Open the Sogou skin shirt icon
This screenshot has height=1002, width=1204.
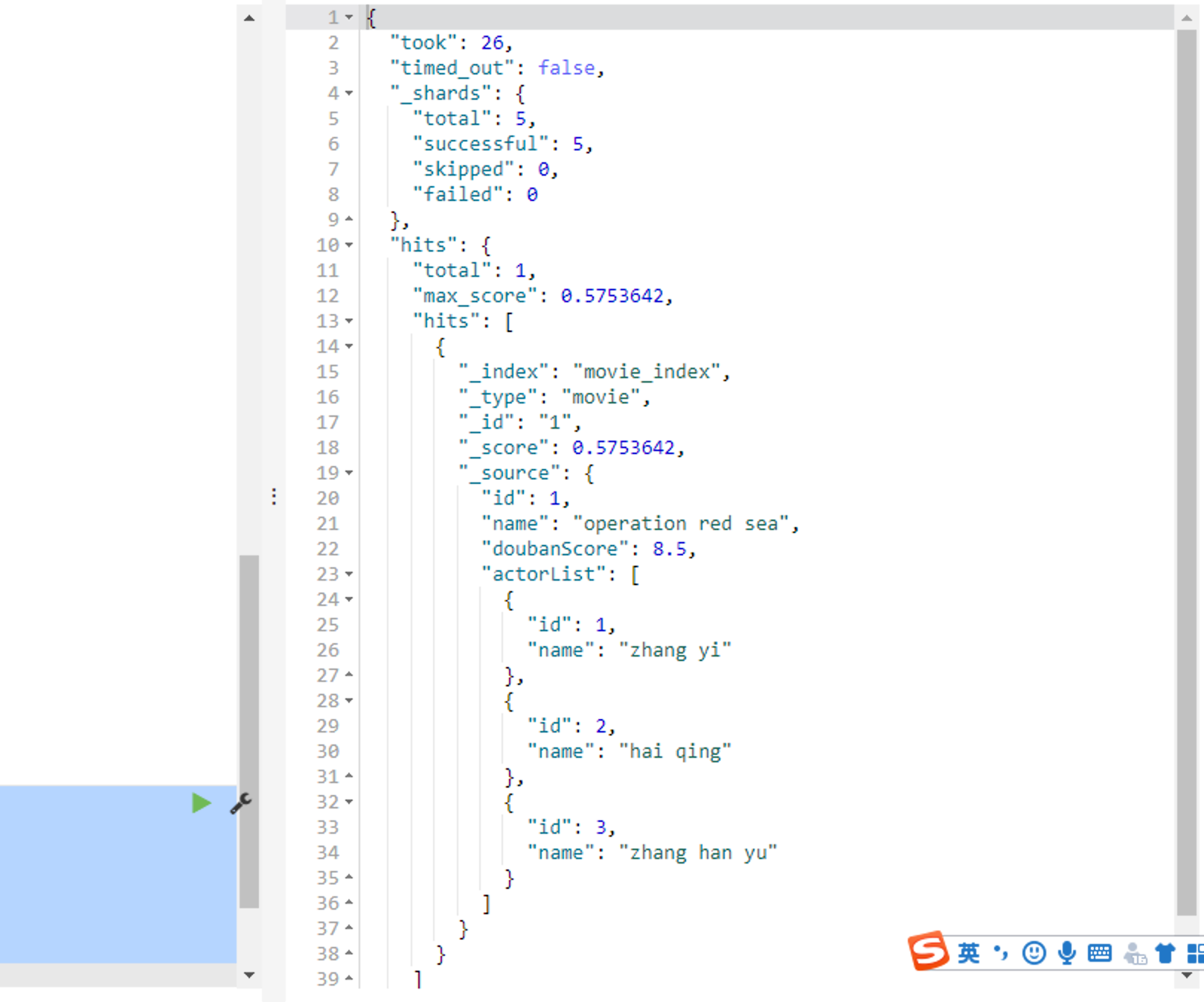click(1165, 953)
